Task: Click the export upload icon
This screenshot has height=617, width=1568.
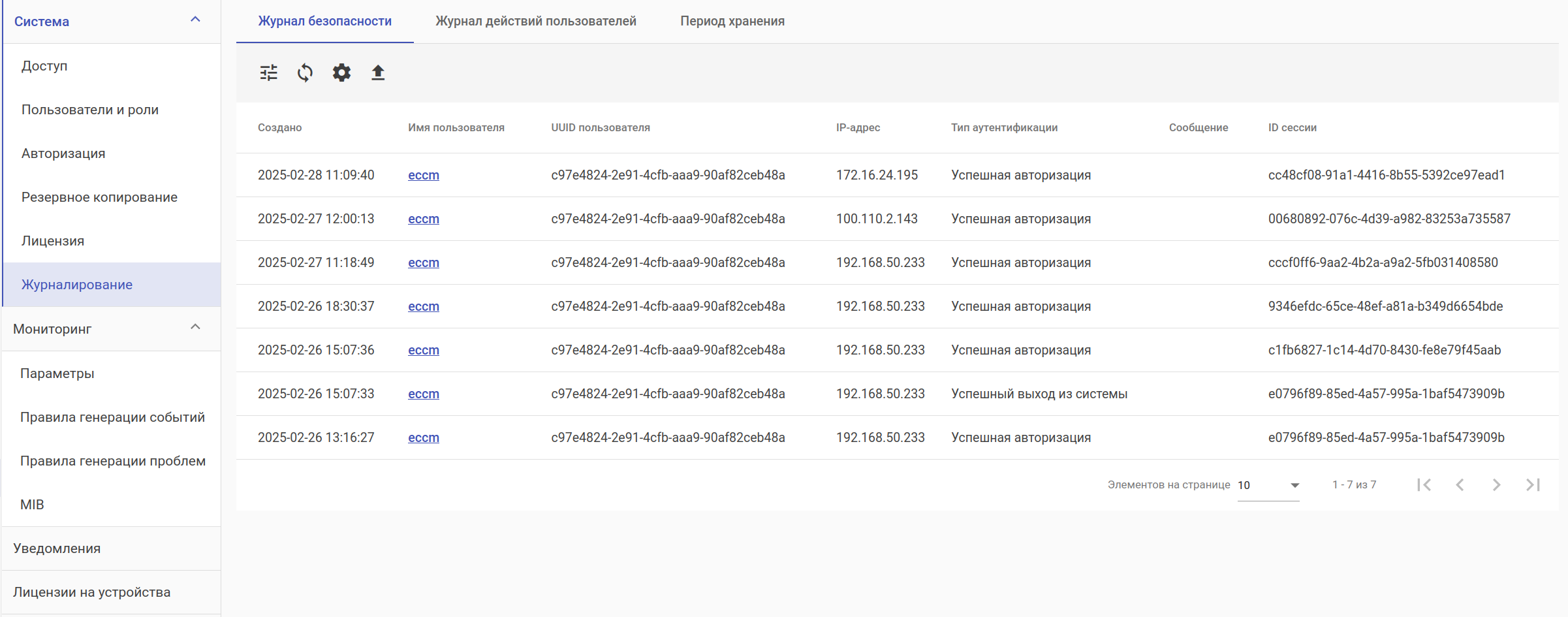Action: 378,72
